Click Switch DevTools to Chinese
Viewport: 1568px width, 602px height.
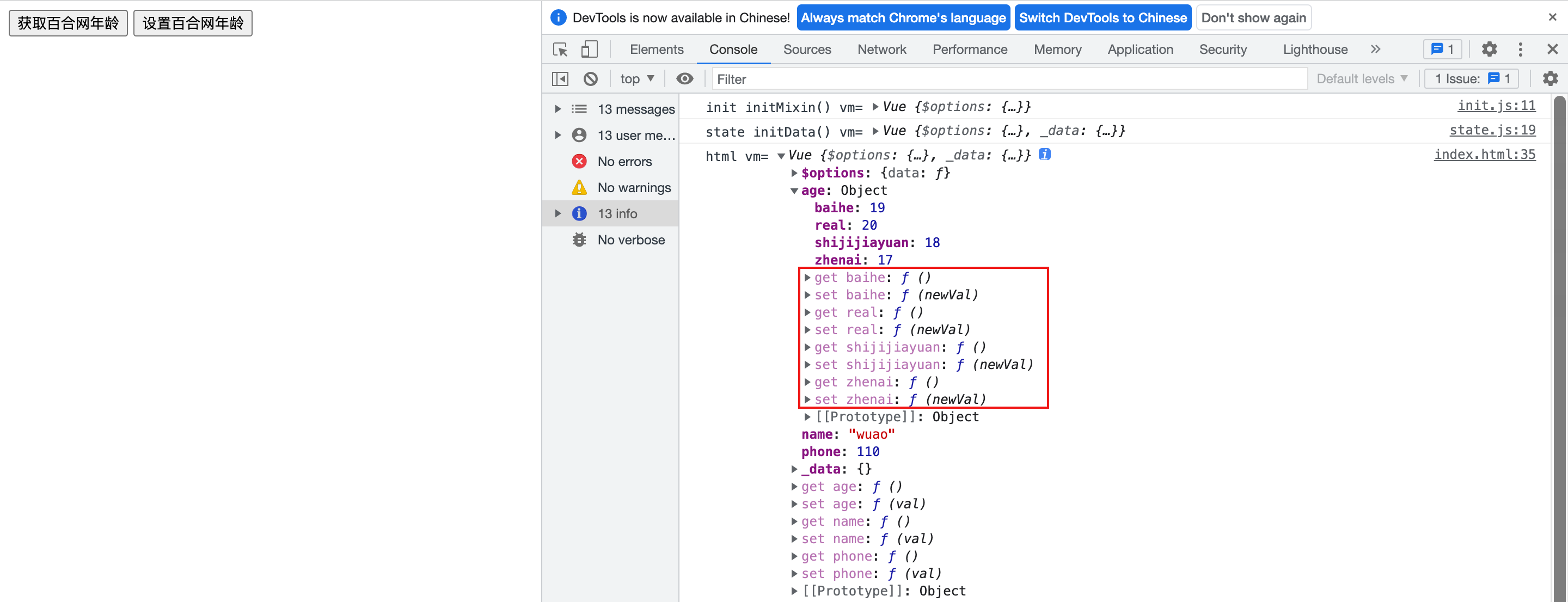point(1102,17)
